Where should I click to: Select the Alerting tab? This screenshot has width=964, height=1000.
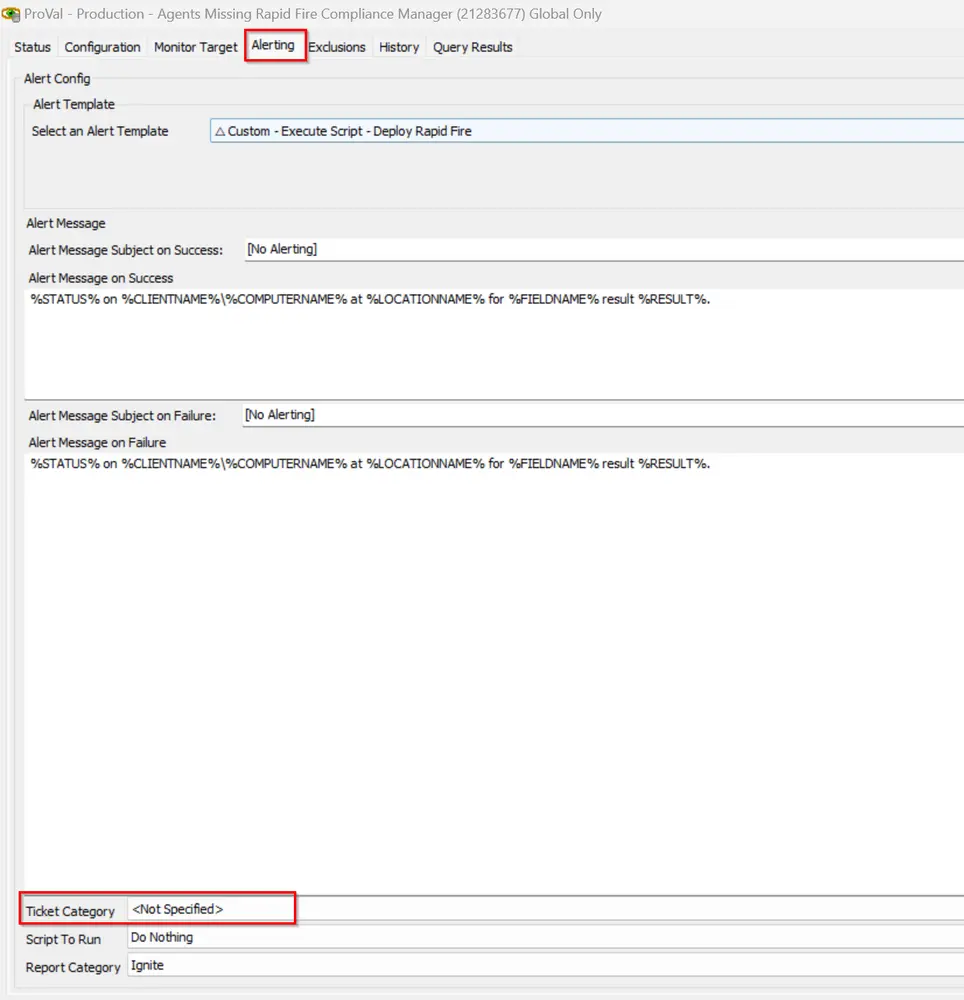click(x=273, y=45)
